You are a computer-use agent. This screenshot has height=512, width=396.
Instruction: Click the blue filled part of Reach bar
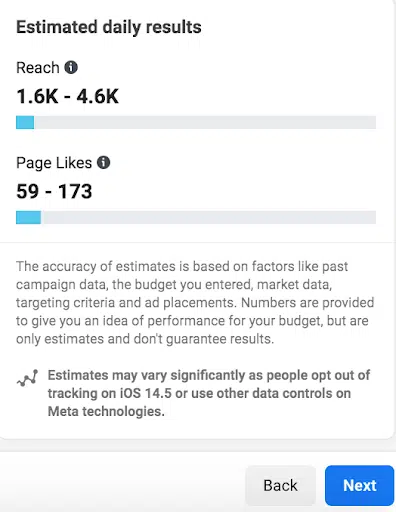coord(25,122)
